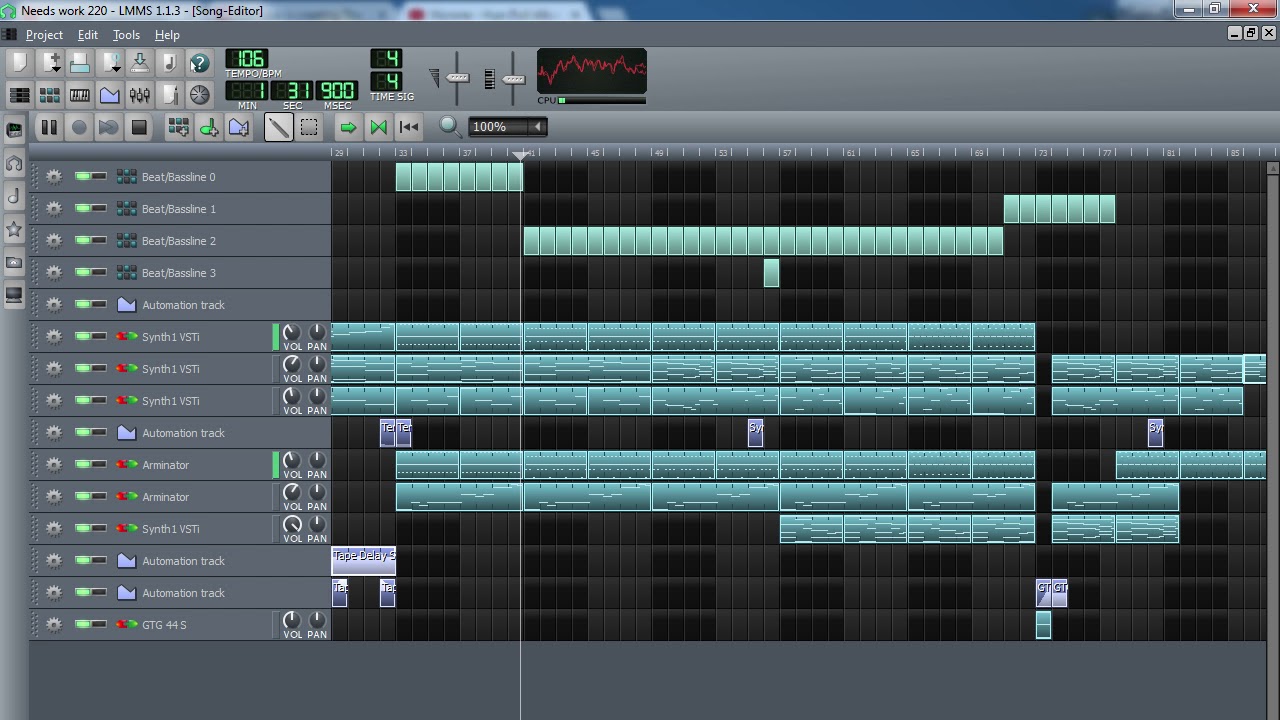Mute the GTG 44 S track
Screen dimensions: 1280x720
click(83, 624)
